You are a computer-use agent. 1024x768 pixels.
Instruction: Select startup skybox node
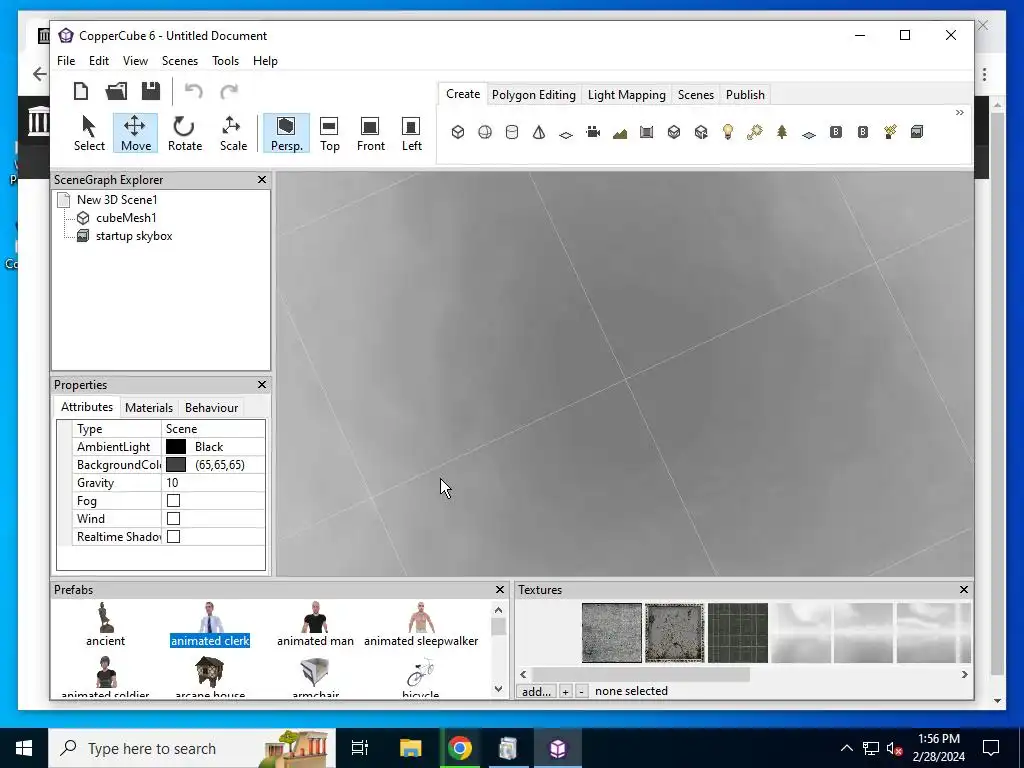(x=134, y=236)
